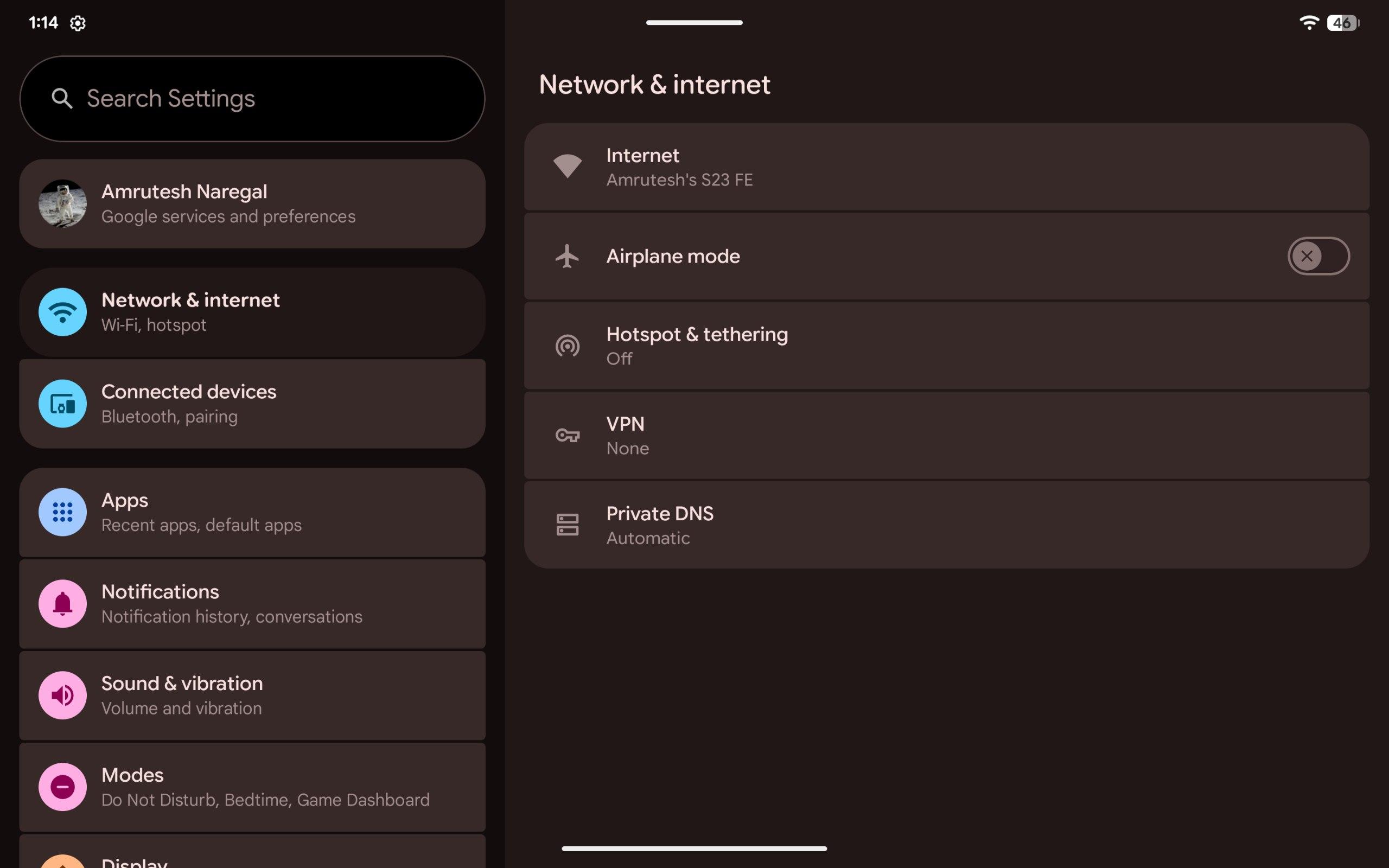Screen dimensions: 1389x868
Task: Click the Hotspot & tethering icon
Action: pyautogui.click(x=567, y=346)
